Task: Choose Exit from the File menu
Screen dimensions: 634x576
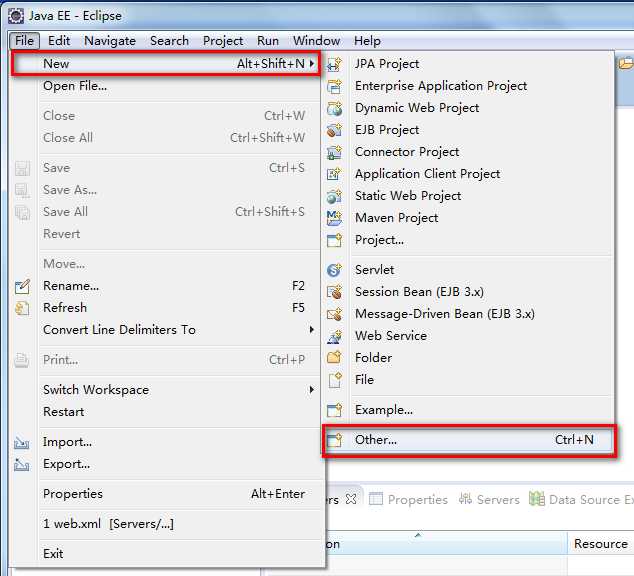Action: coord(166,554)
